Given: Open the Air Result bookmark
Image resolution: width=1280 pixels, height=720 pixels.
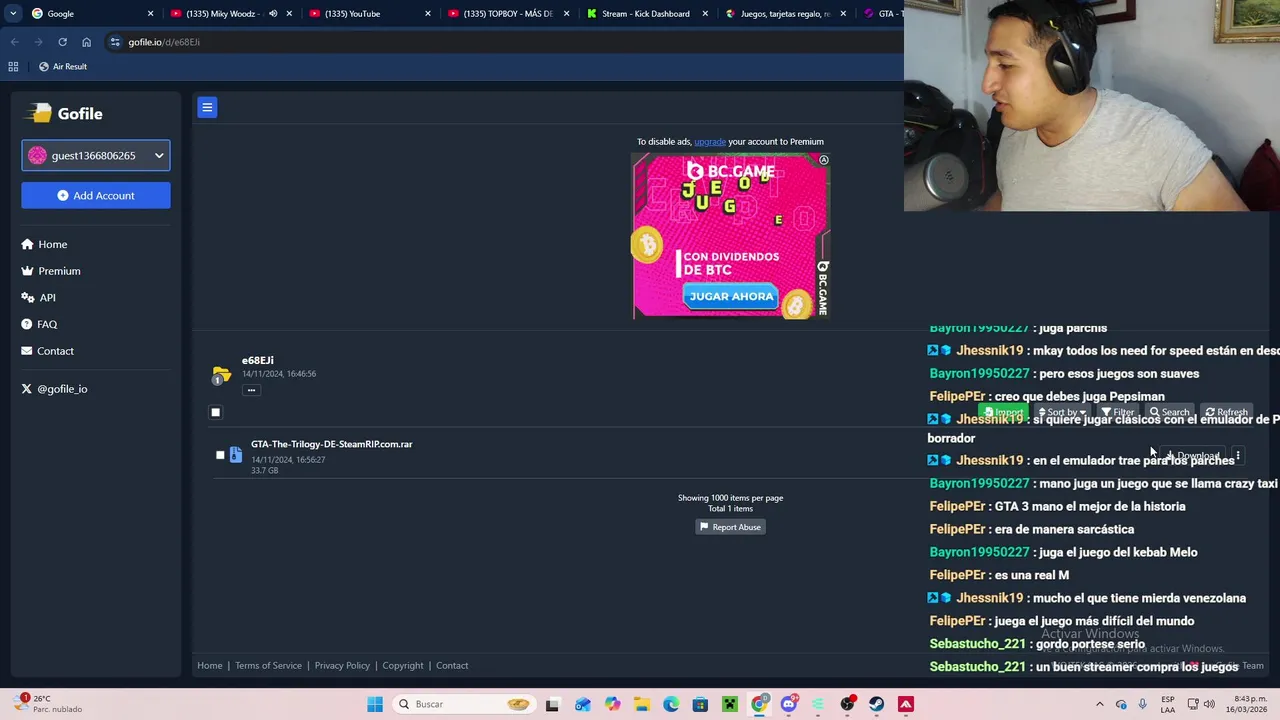Looking at the screenshot, I should click(x=62, y=67).
